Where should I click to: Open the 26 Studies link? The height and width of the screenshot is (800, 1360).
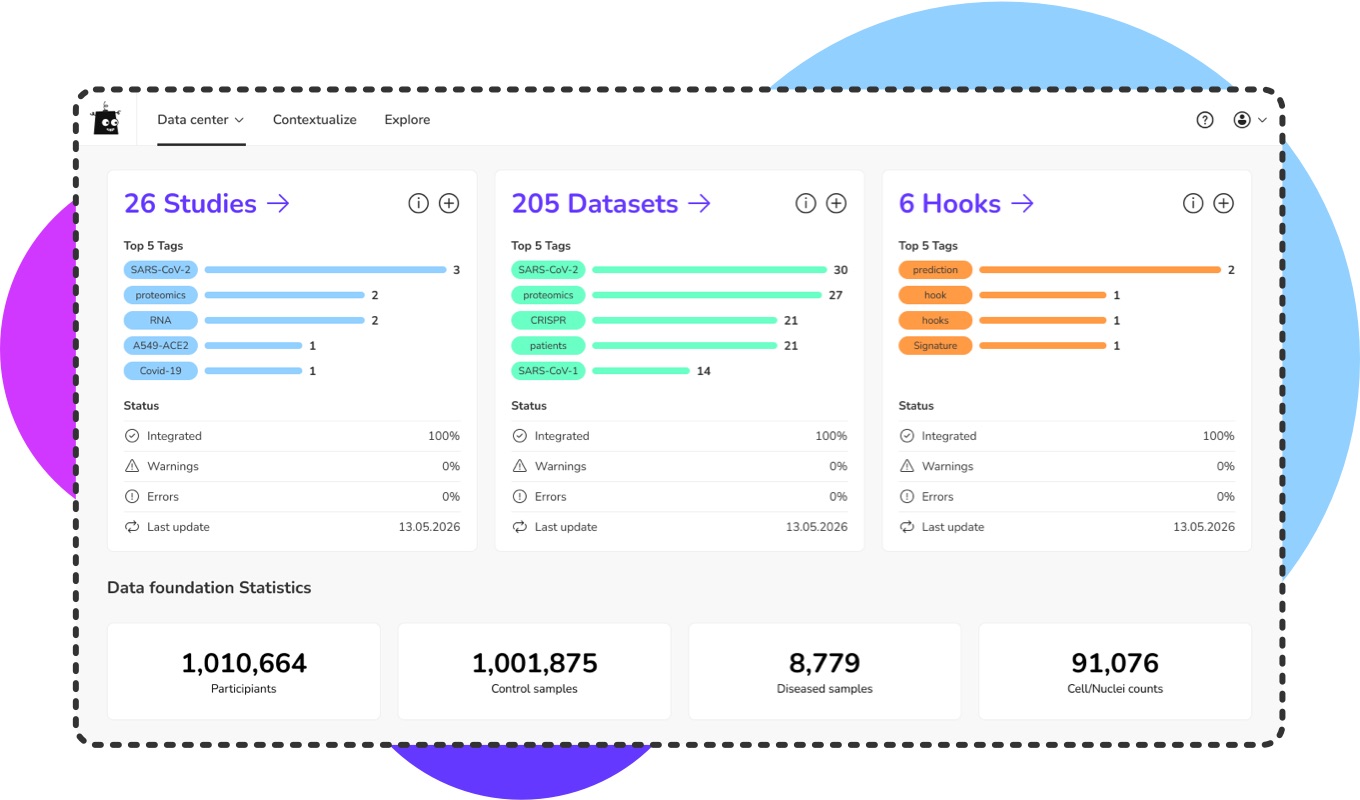[x=207, y=203]
